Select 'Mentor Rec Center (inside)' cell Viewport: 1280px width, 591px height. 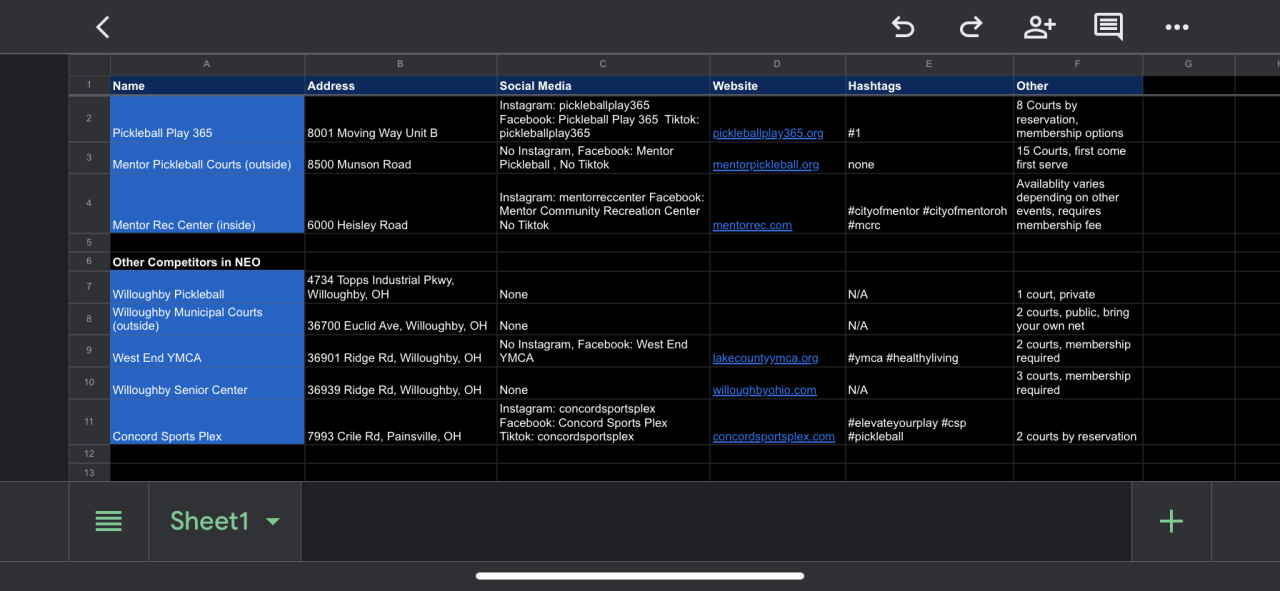point(207,204)
